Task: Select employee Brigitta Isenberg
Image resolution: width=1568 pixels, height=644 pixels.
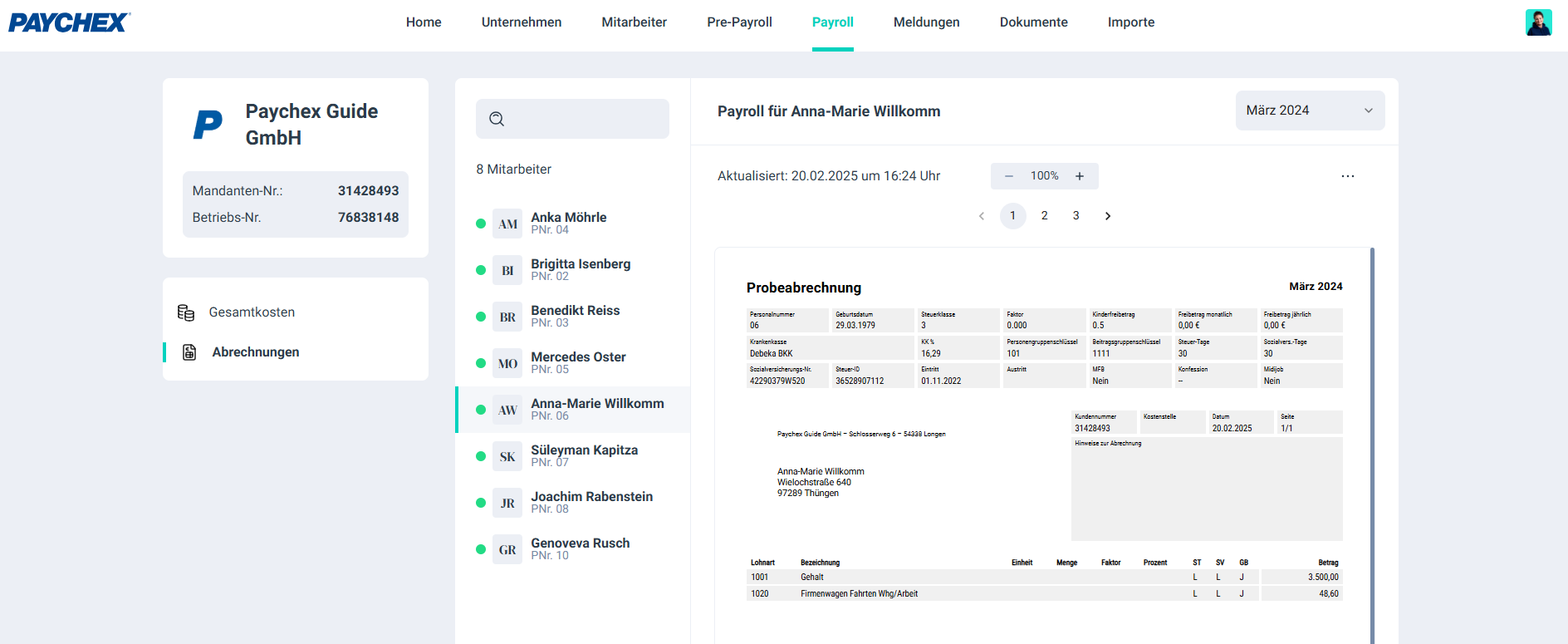Action: [x=573, y=270]
